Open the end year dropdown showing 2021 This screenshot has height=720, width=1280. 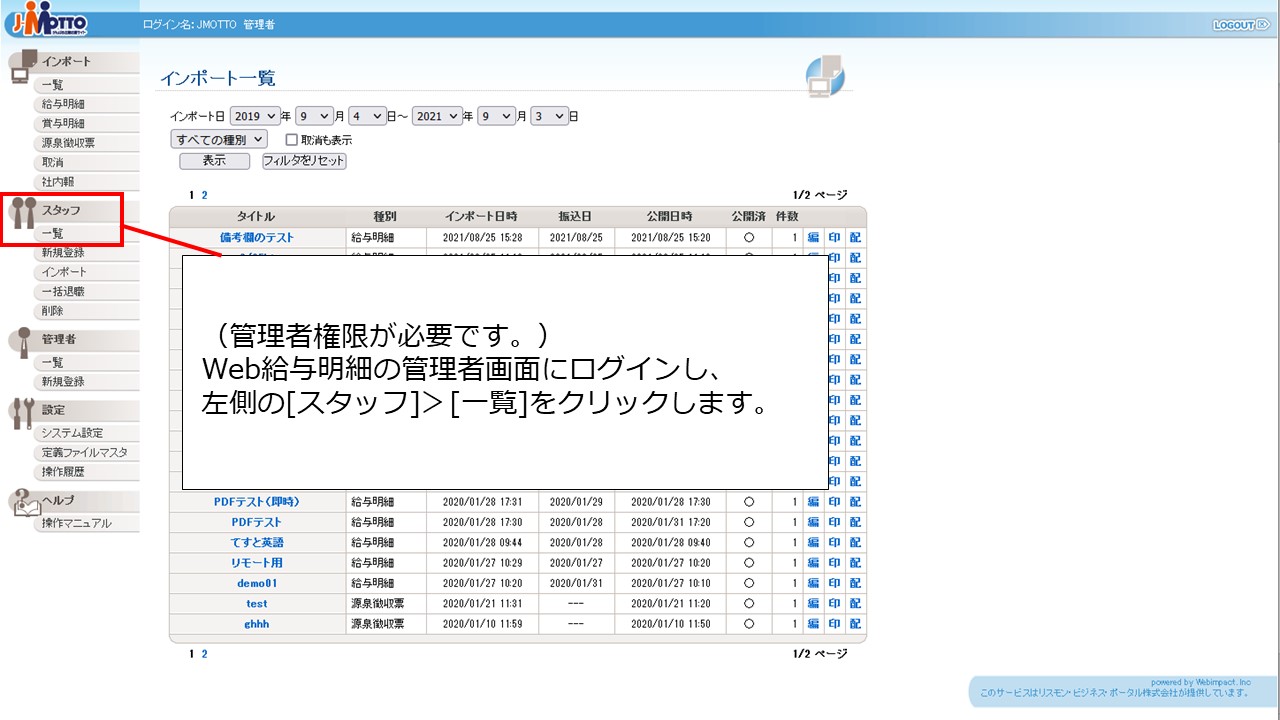[x=438, y=116]
